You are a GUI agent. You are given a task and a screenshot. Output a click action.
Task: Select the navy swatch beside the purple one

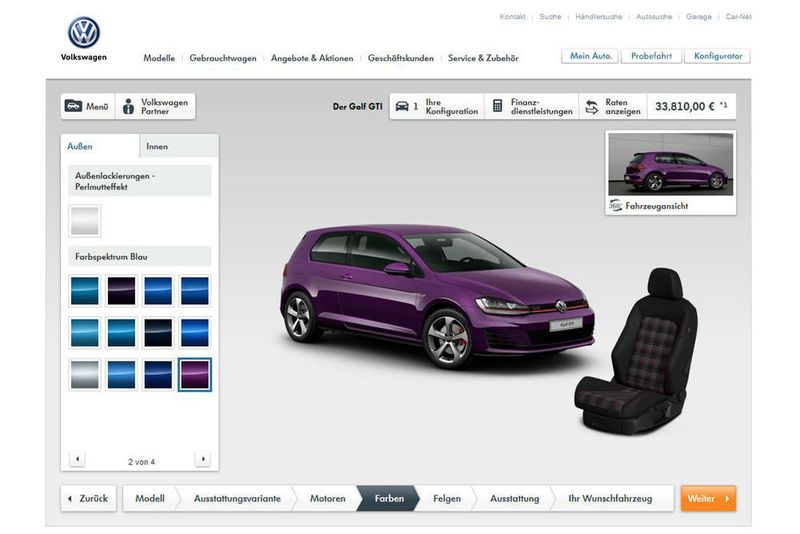[158, 374]
